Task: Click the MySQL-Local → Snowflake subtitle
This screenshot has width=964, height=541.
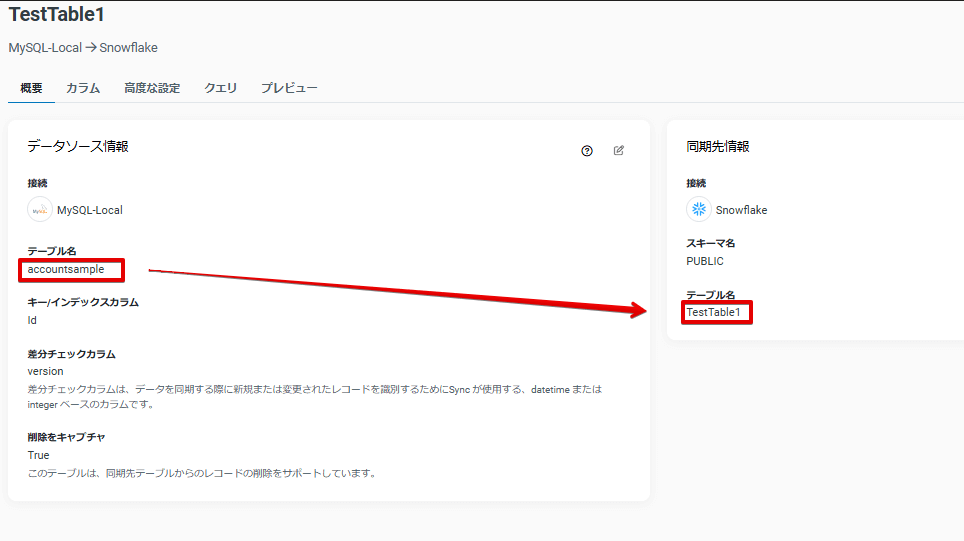Action: 83,48
